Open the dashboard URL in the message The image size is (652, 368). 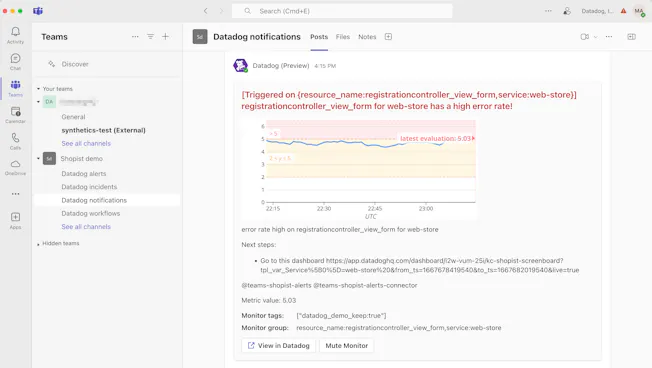tap(420, 265)
